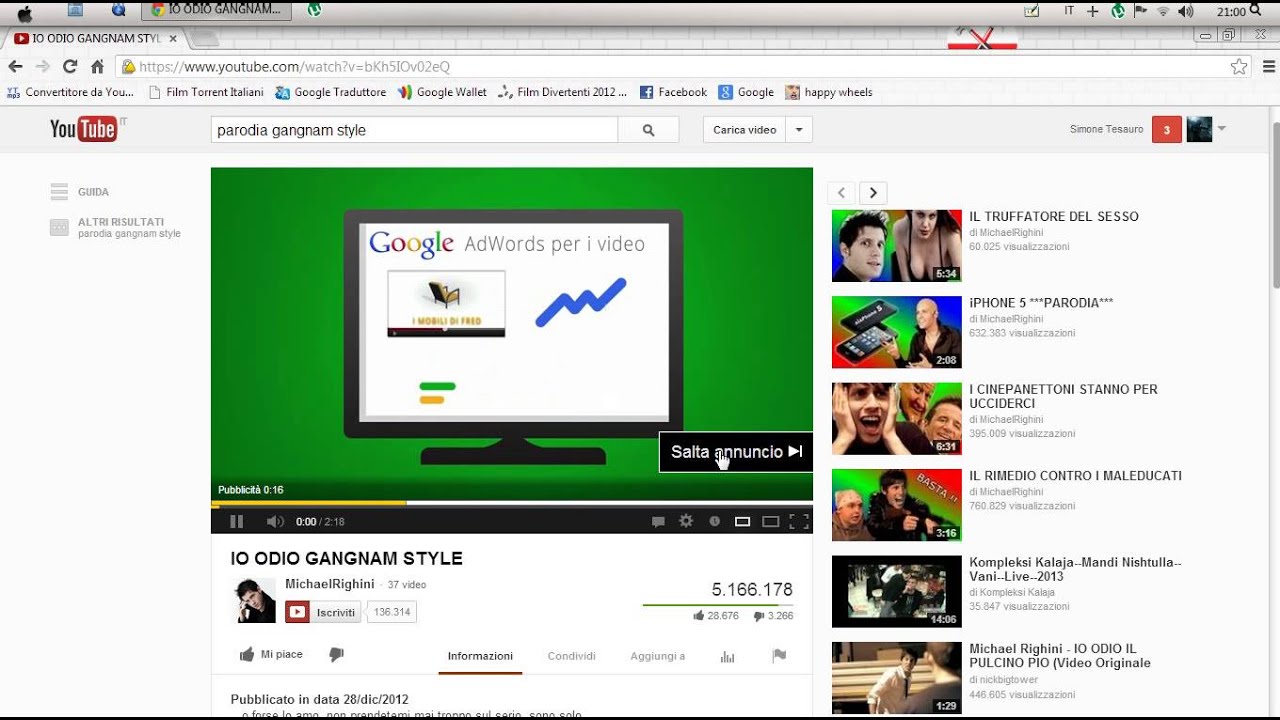Mute the video player volume icon
The height and width of the screenshot is (720, 1280).
(x=275, y=521)
